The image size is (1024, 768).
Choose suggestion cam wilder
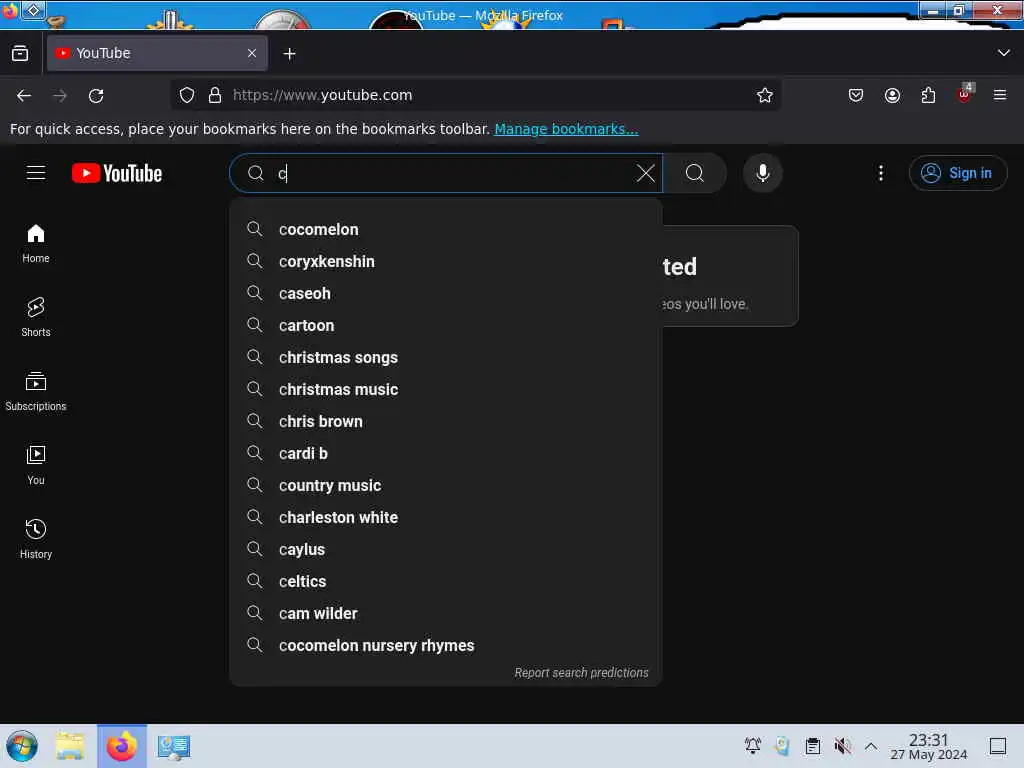446,613
